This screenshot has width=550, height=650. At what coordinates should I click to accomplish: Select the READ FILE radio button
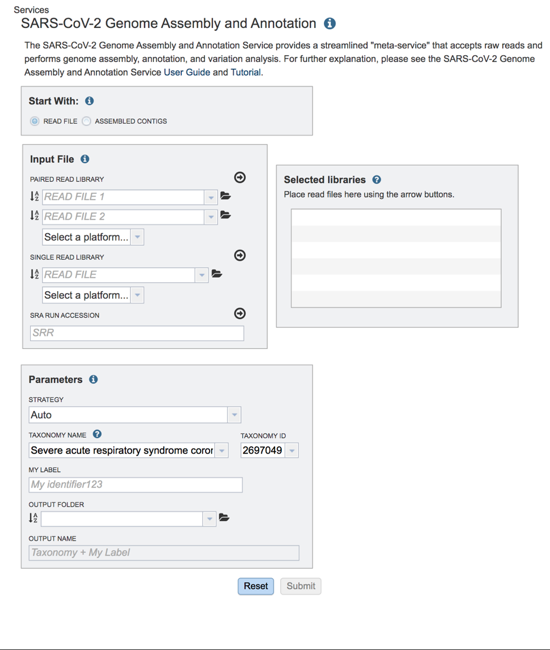34,121
